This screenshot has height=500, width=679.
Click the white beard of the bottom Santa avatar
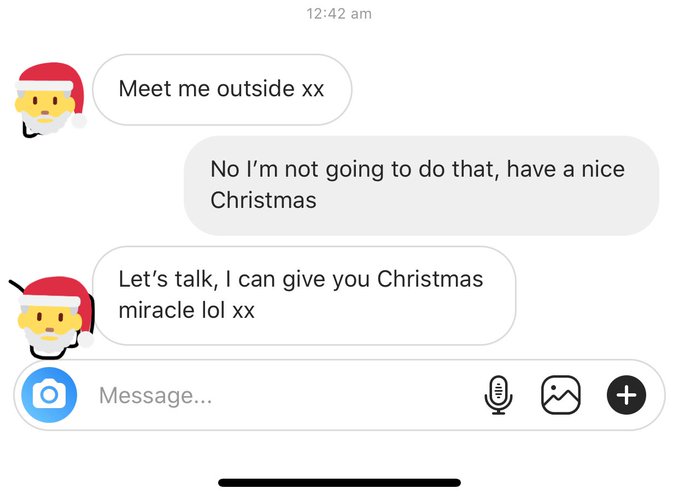(50, 340)
